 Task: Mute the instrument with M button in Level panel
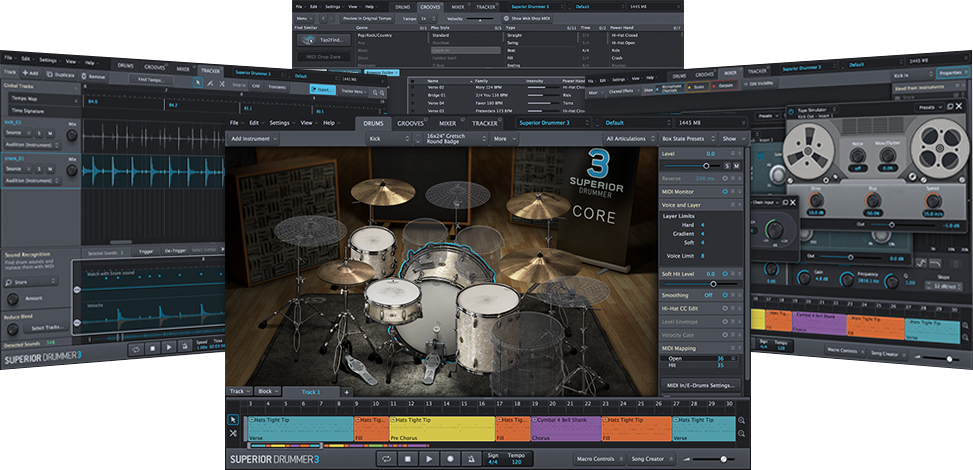(x=737, y=166)
